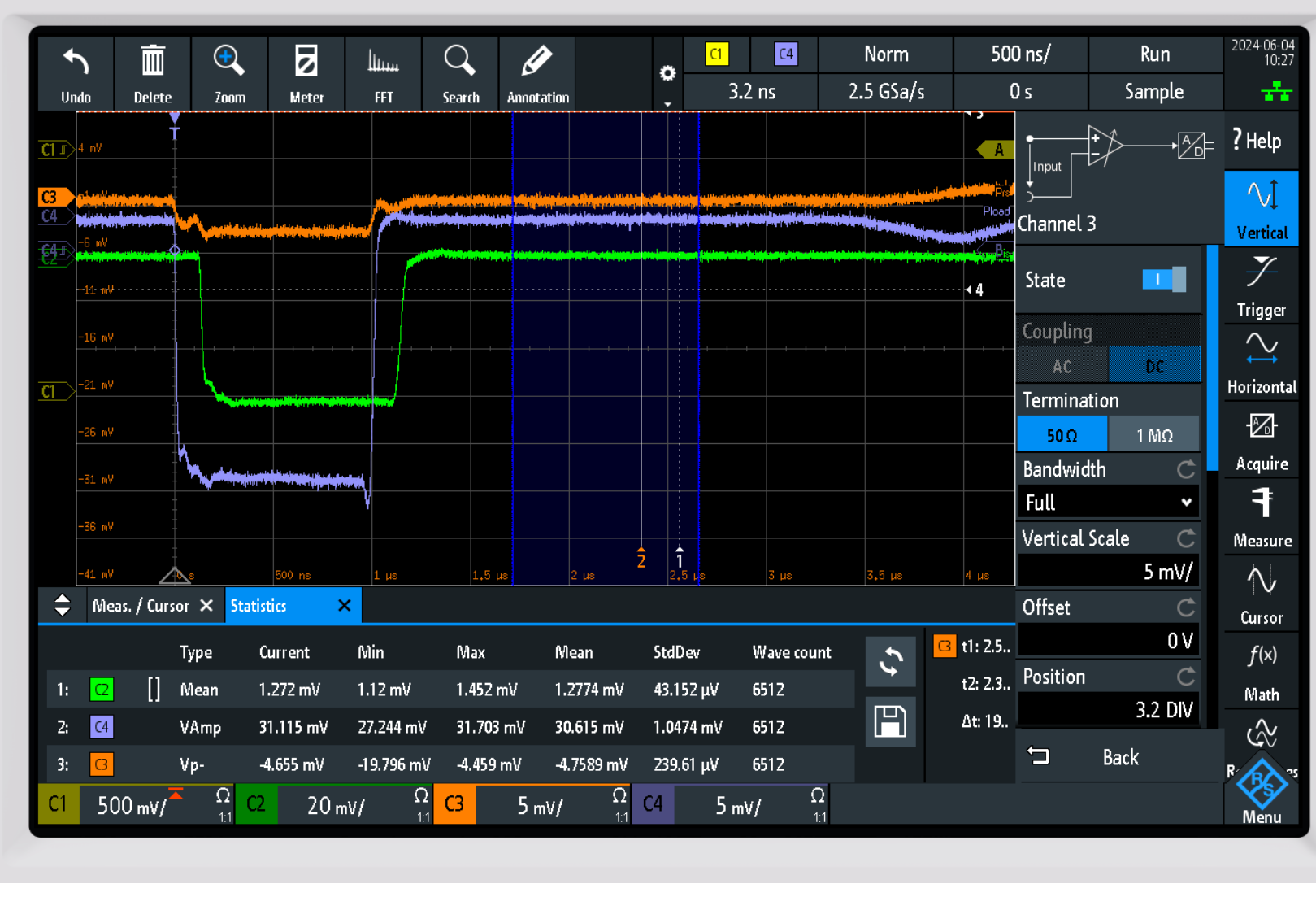Reset statistics with the refresh arrows icon
Image resolution: width=1316 pixels, height=897 pixels.
point(890,662)
